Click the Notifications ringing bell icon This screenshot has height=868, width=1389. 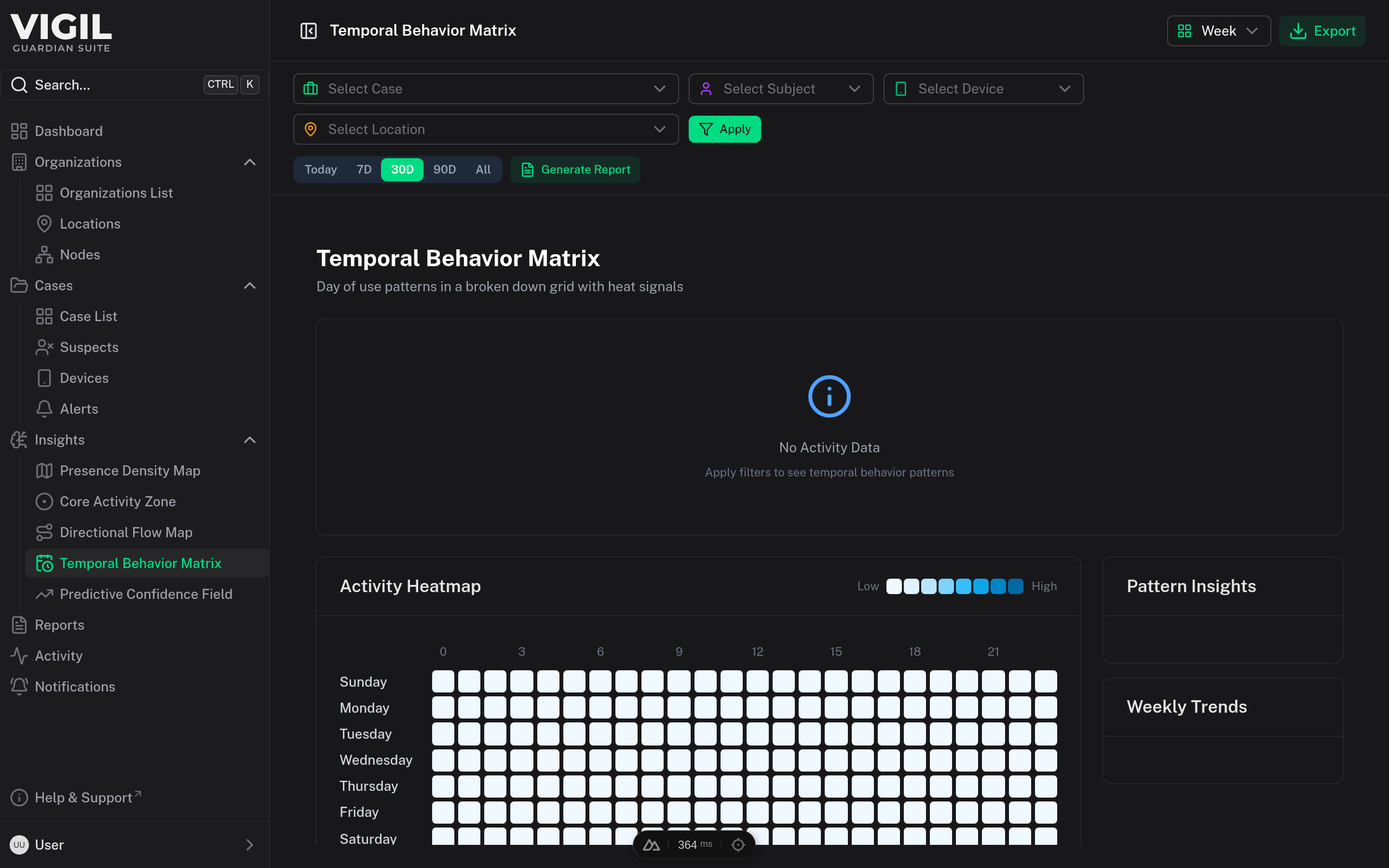pos(19,687)
